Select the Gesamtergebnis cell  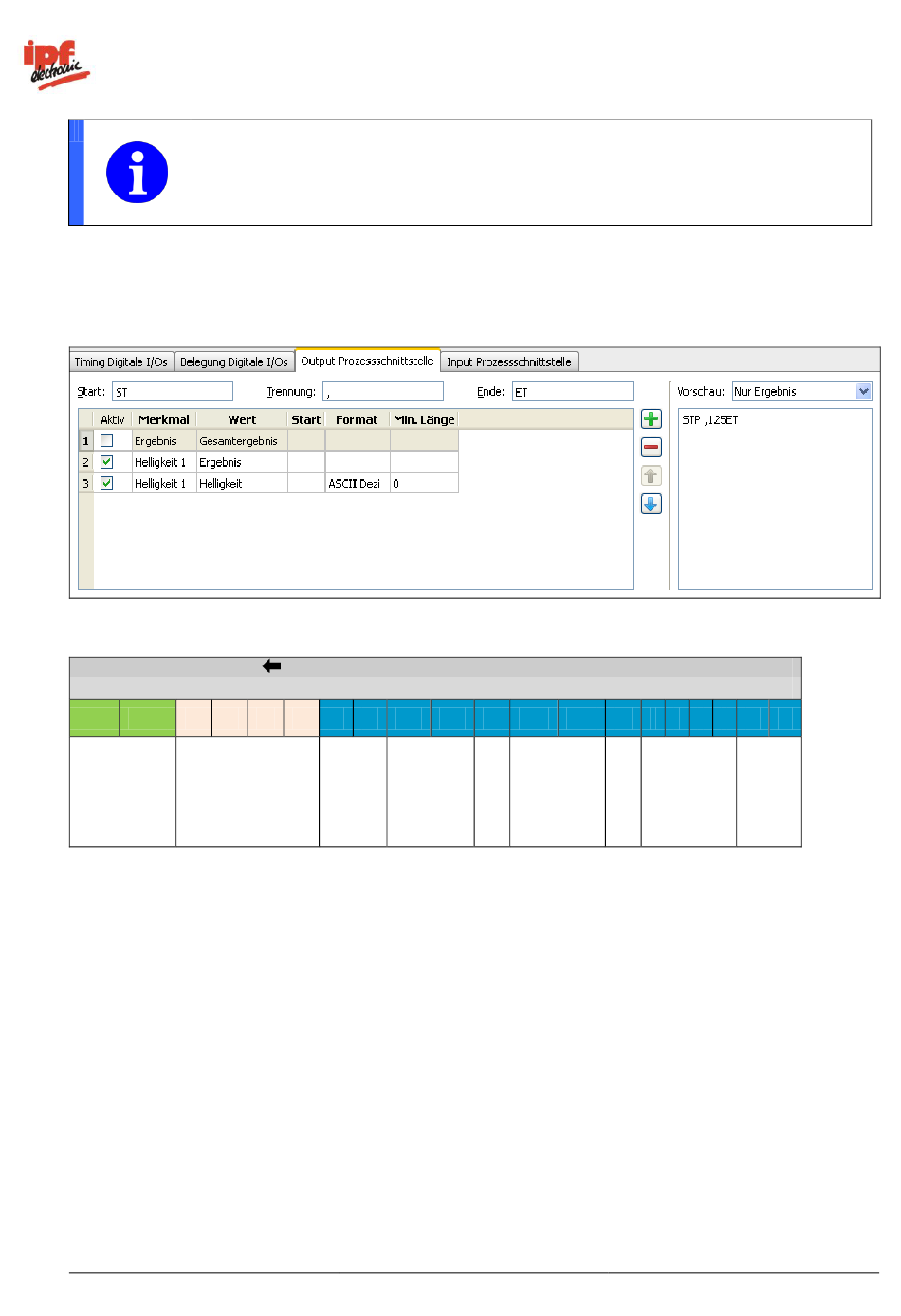(x=242, y=441)
